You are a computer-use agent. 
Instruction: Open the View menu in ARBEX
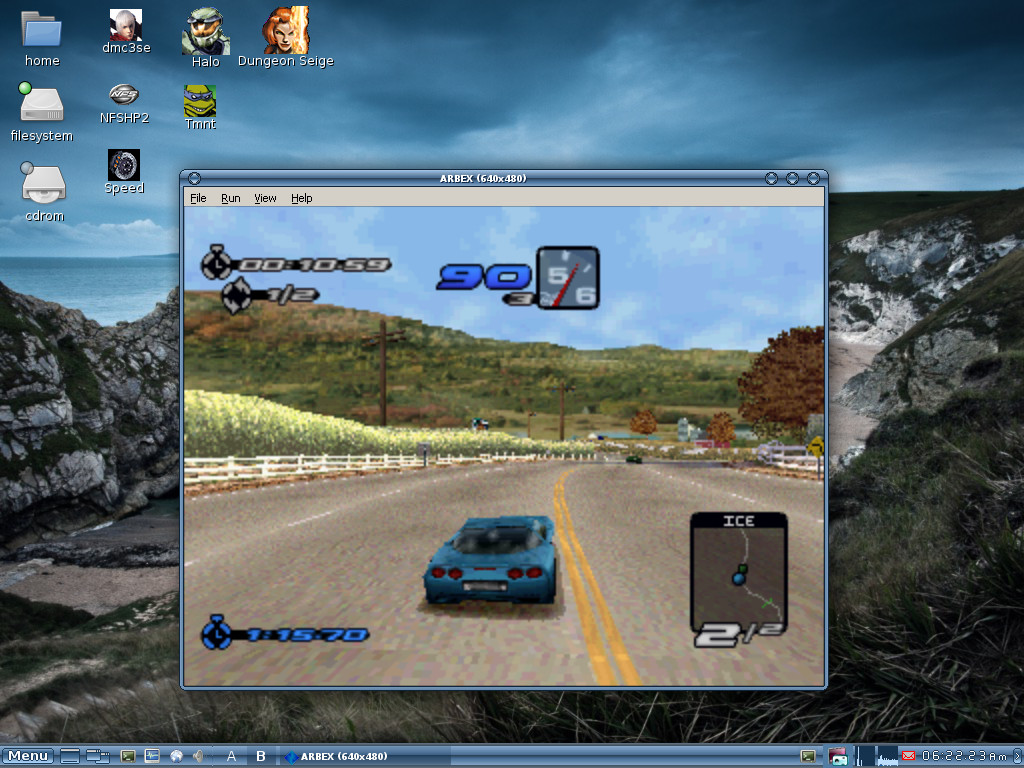265,198
